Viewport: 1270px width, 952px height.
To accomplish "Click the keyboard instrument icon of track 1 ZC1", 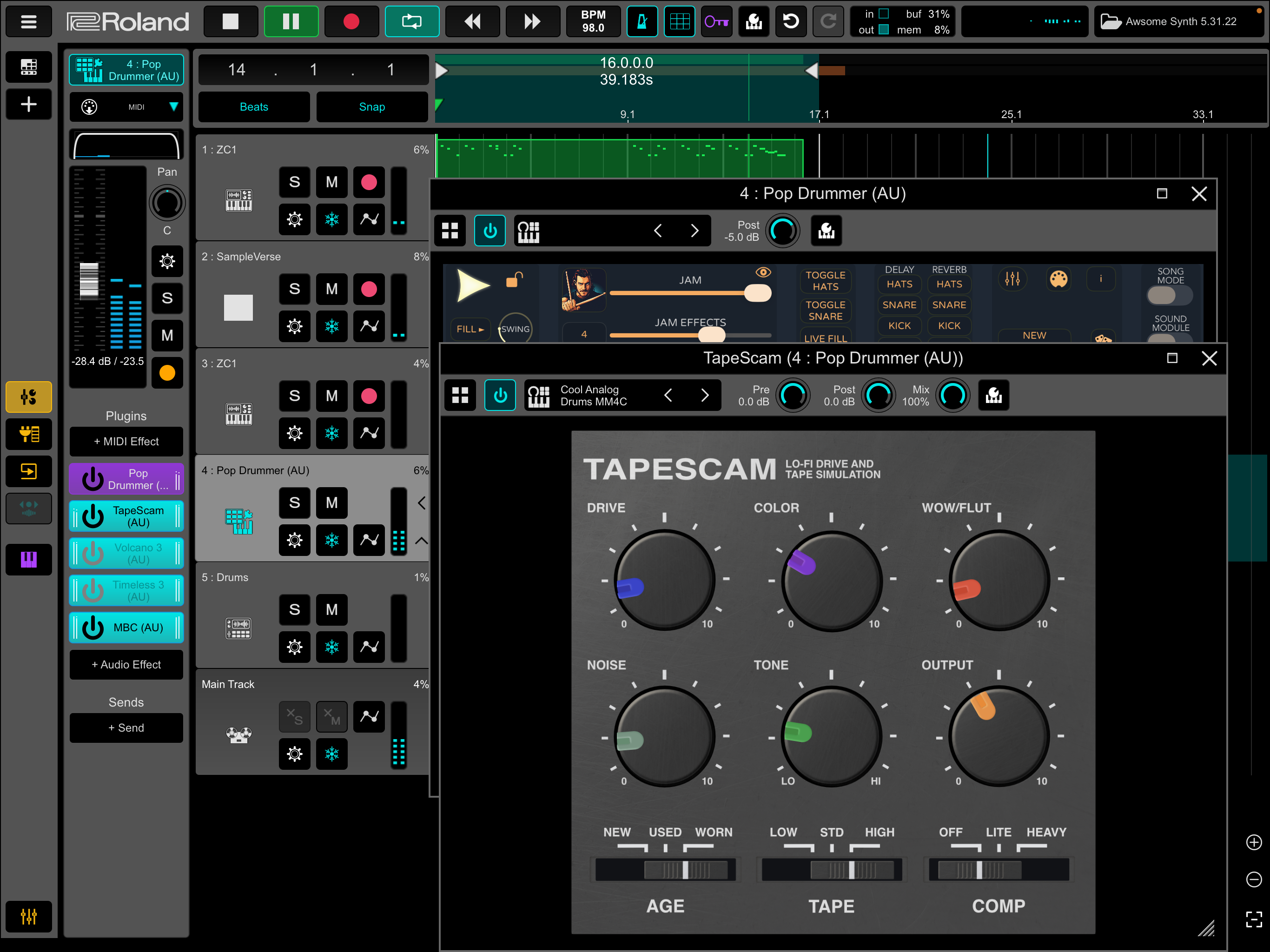I will point(239,200).
